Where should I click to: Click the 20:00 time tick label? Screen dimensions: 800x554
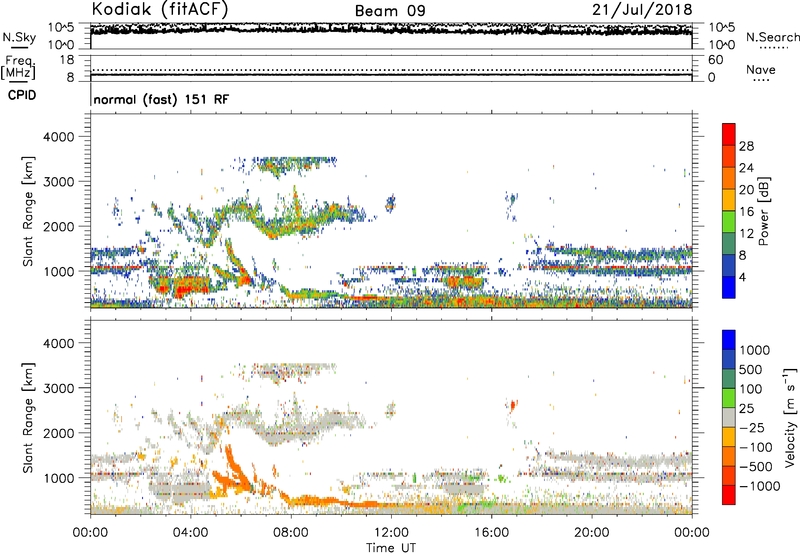[591, 533]
